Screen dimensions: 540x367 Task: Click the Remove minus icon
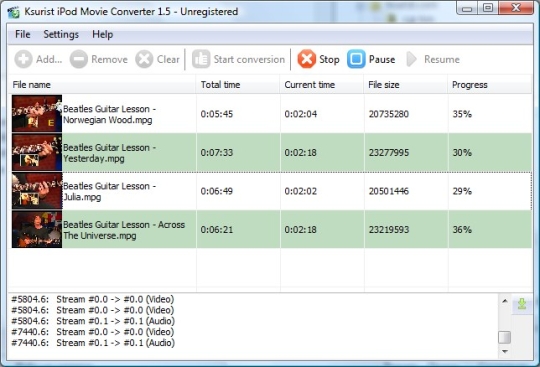click(x=79, y=59)
